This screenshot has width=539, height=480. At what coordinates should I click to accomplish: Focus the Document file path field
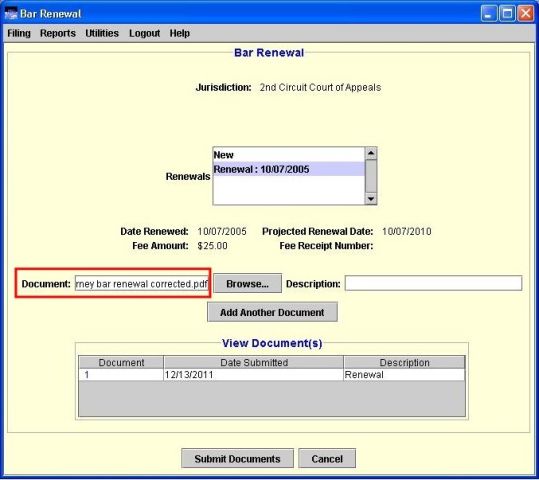[x=142, y=284]
